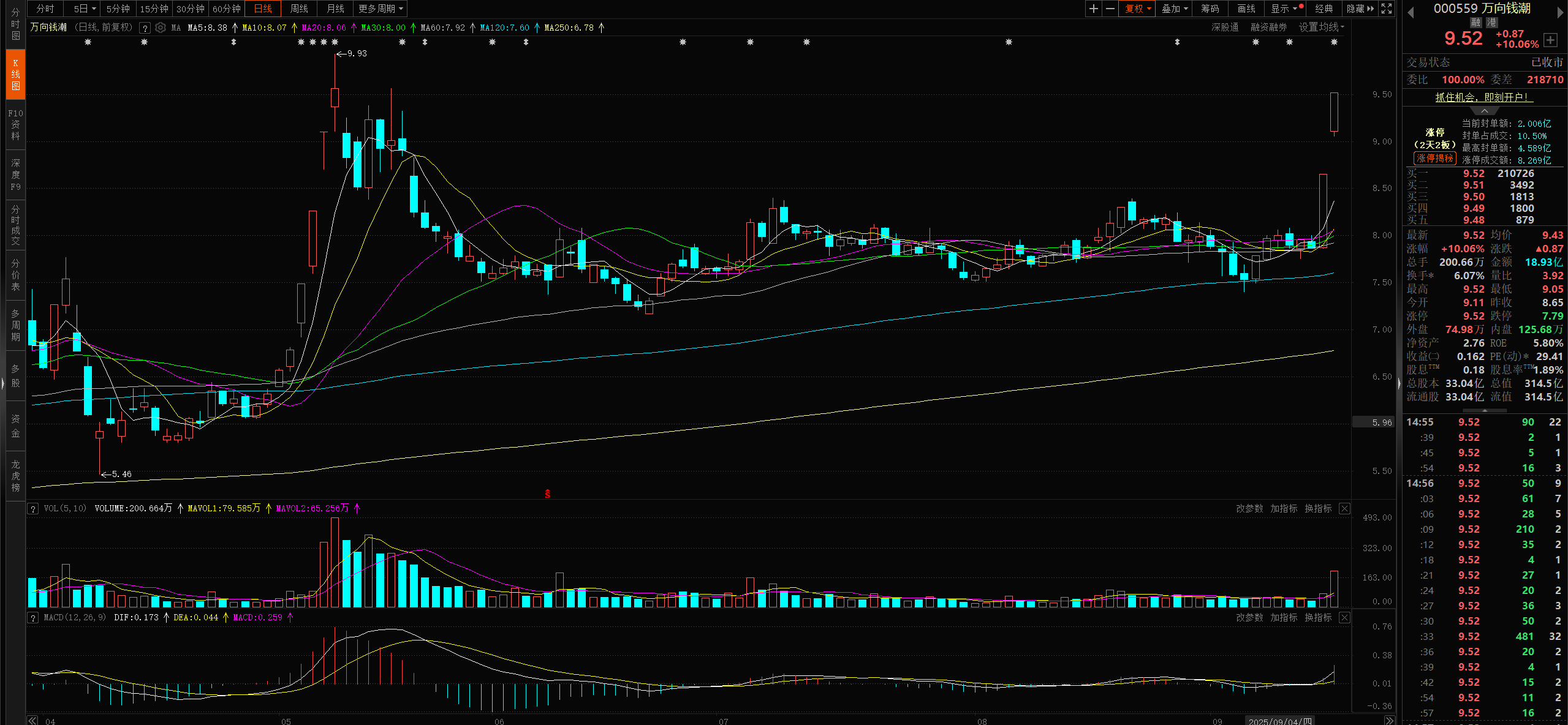
Task: Open the MA indicator settings gear
Action: (x=161, y=28)
